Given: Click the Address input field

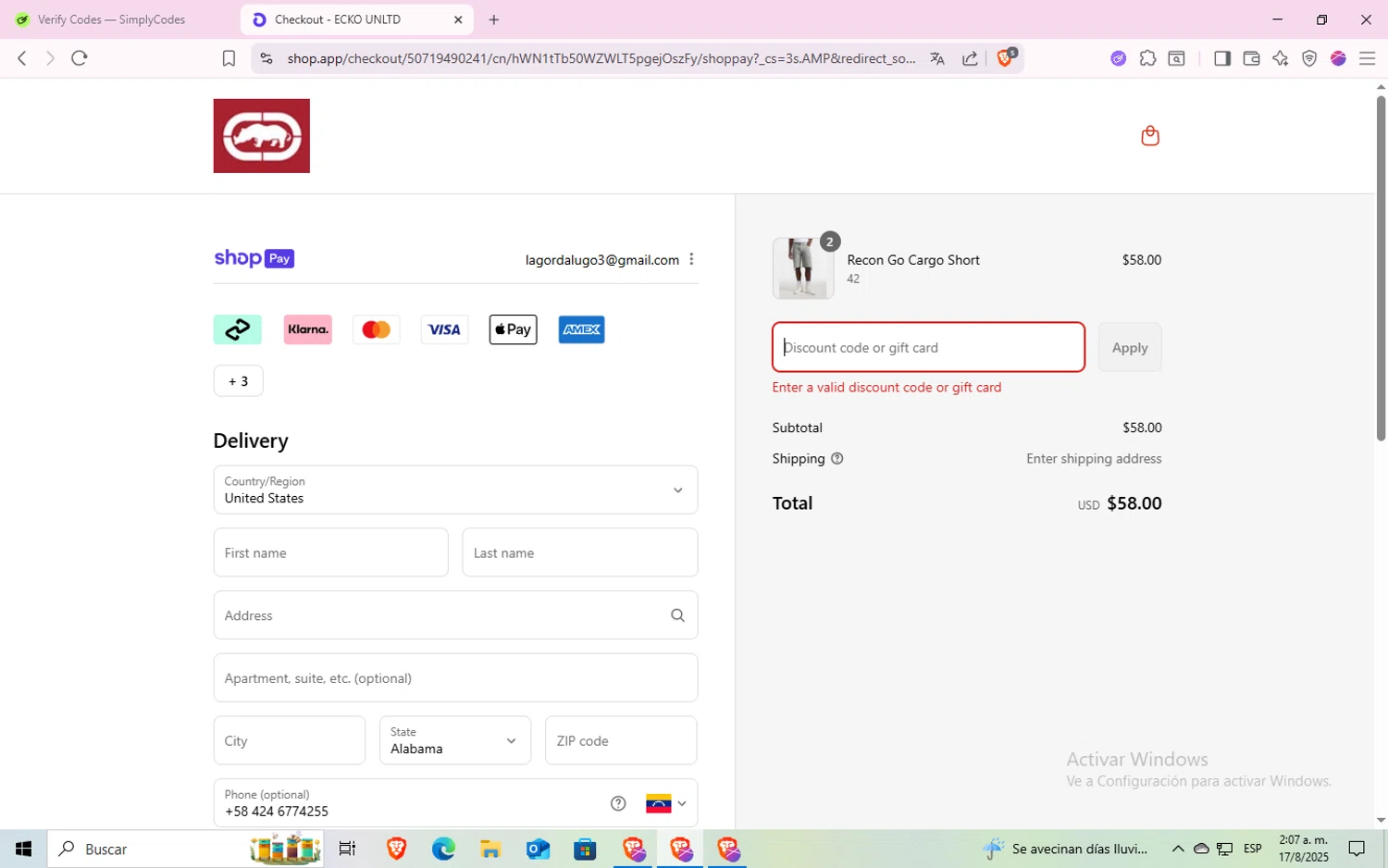Looking at the screenshot, I should coord(455,615).
